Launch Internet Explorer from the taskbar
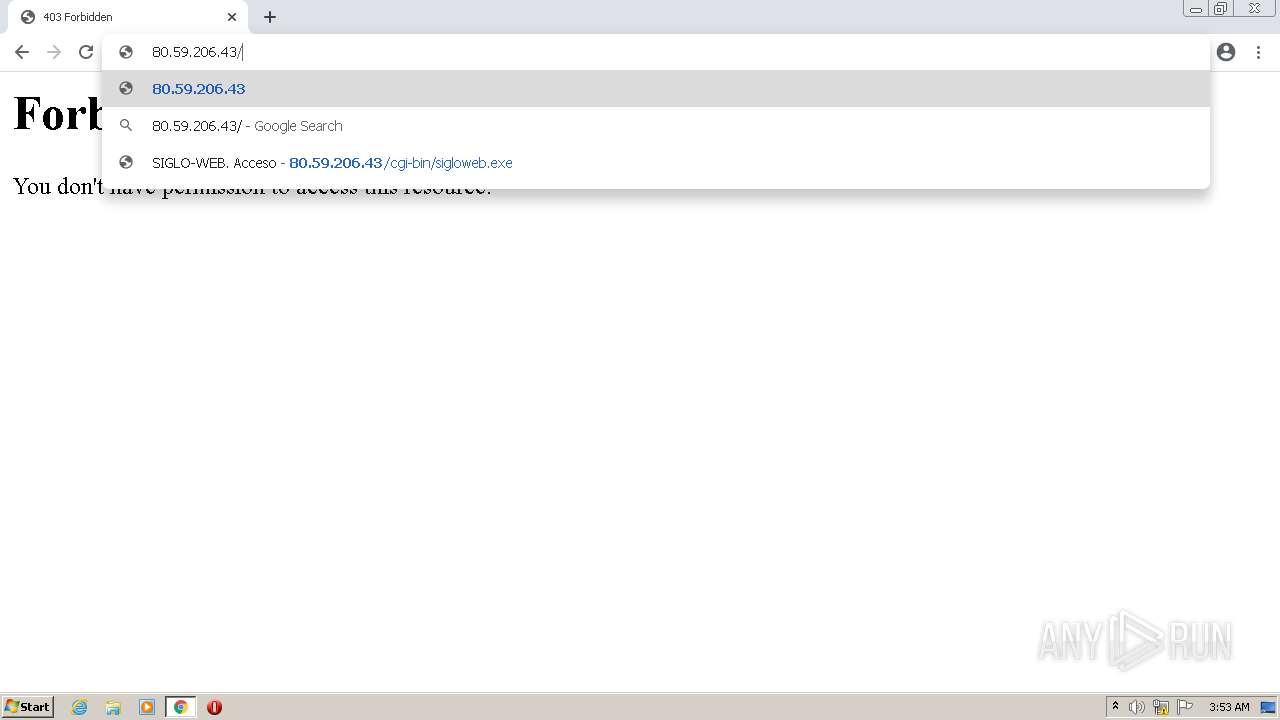This screenshot has width=1280, height=720. click(x=80, y=707)
